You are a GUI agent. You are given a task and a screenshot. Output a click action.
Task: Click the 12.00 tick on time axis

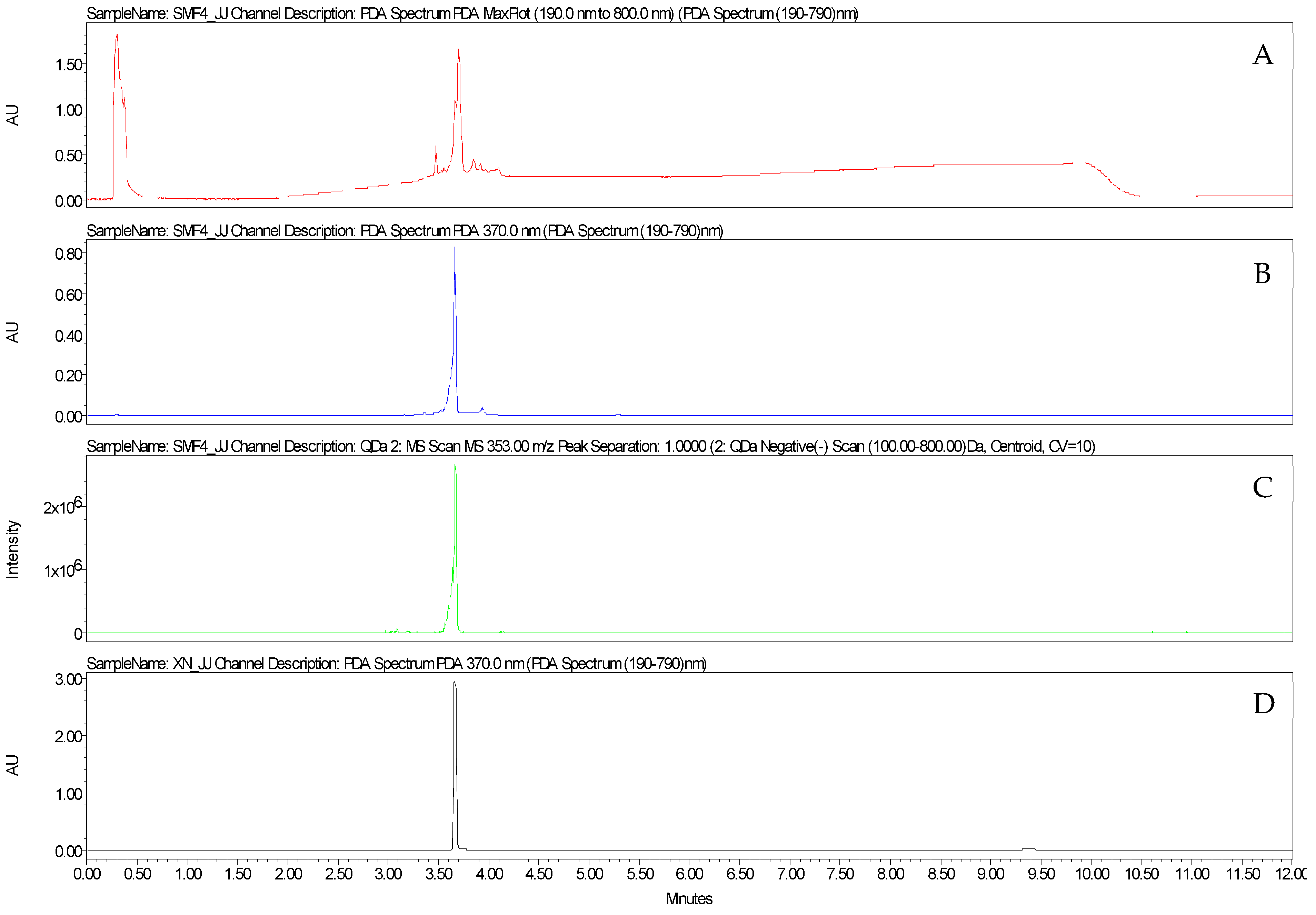(1292, 874)
